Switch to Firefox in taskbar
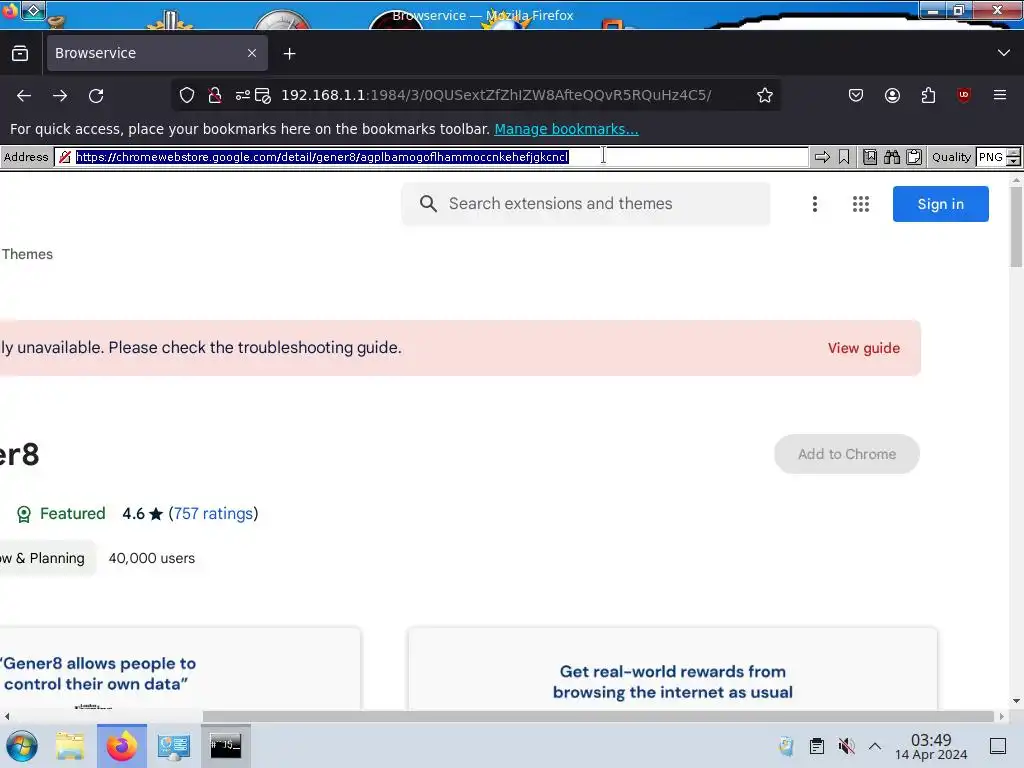 click(x=122, y=745)
